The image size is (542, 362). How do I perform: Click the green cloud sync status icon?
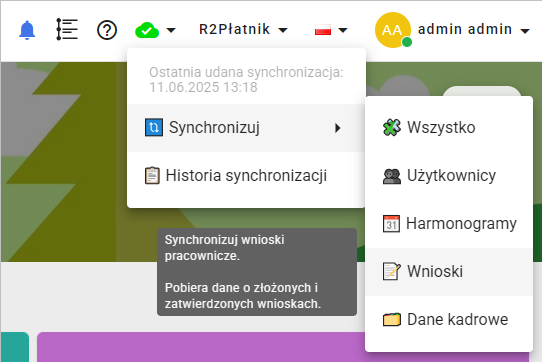tap(147, 30)
